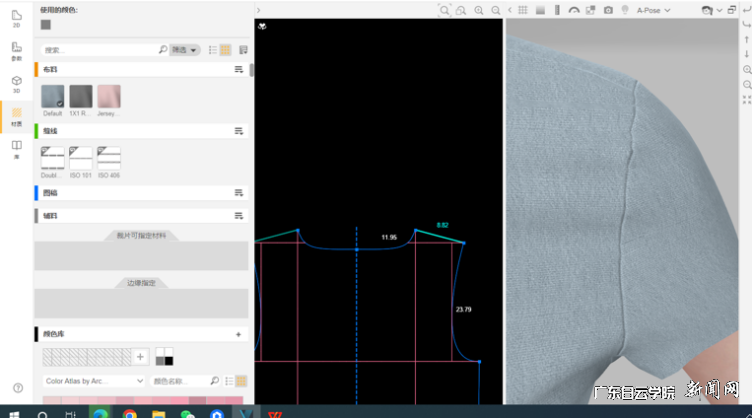This screenshot has width=752, height=418.
Task: Open the 库 library sidebar icon
Action: tap(16, 148)
